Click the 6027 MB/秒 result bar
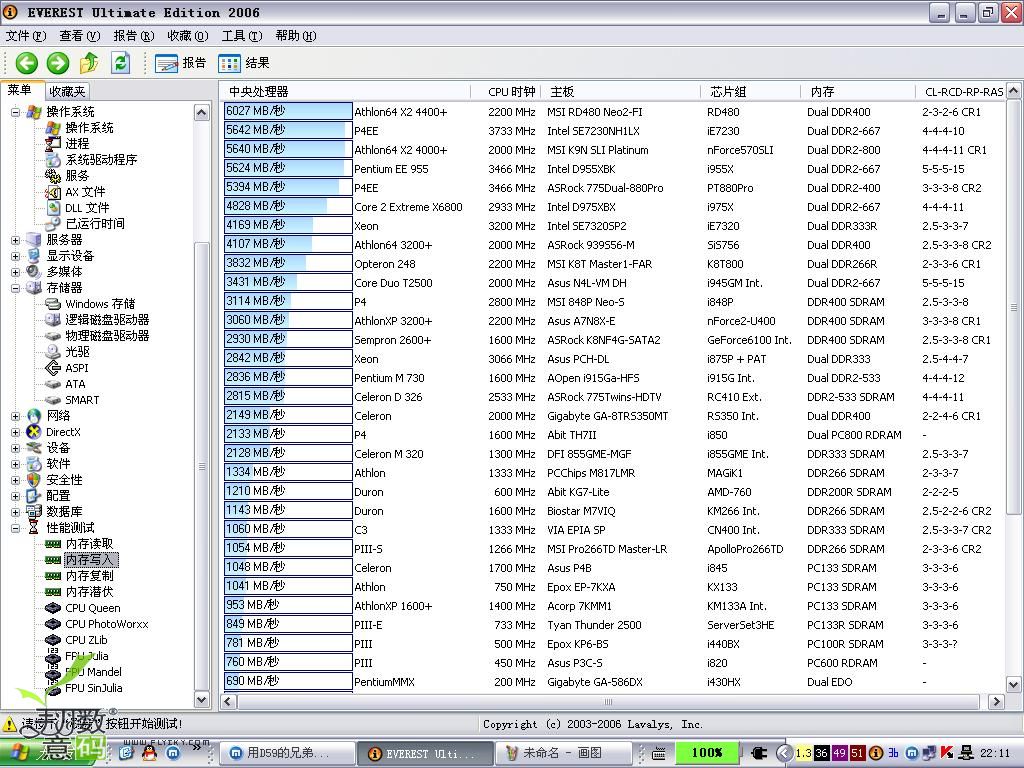 click(x=288, y=112)
